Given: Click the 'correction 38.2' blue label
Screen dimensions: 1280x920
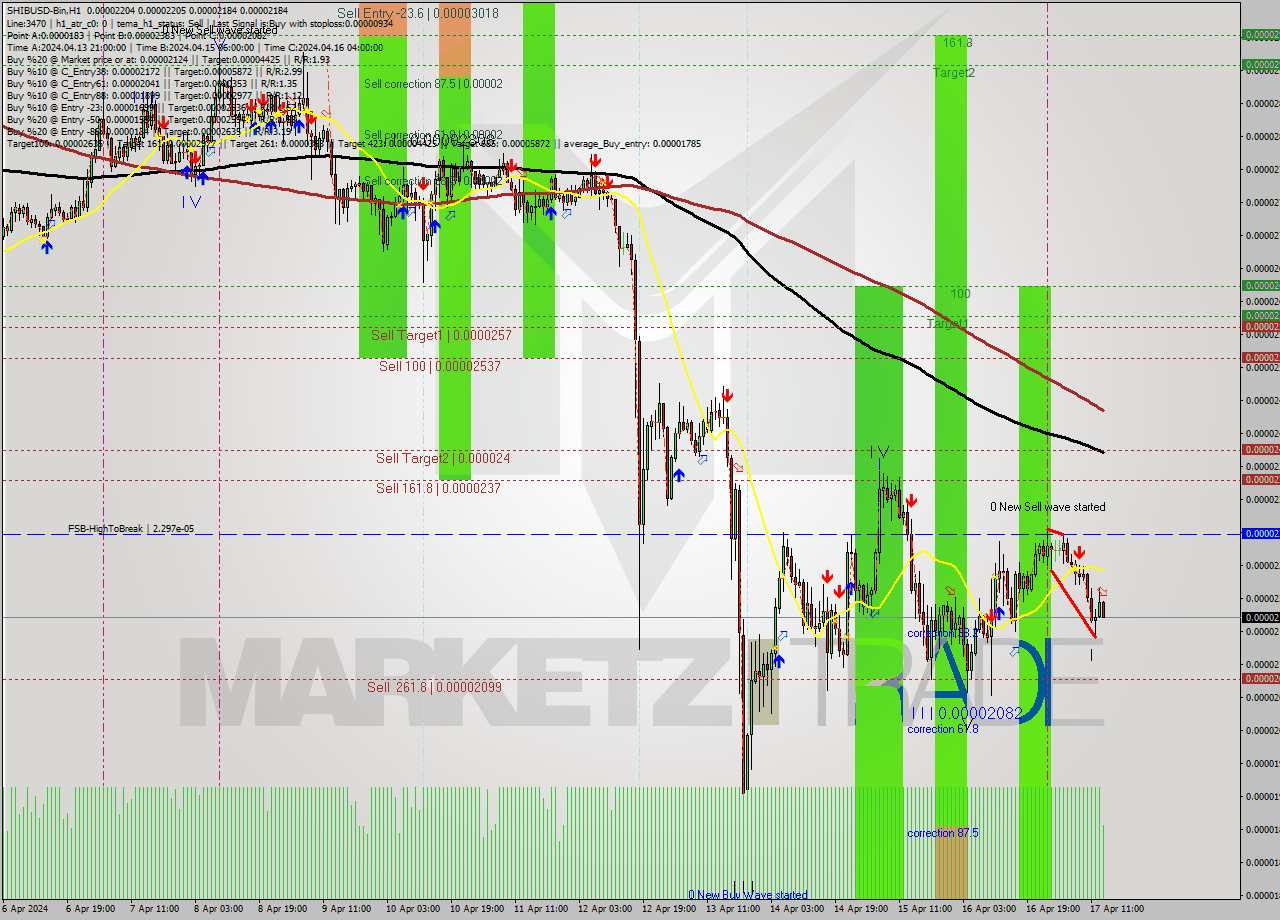Looking at the screenshot, I should pyautogui.click(x=943, y=633).
